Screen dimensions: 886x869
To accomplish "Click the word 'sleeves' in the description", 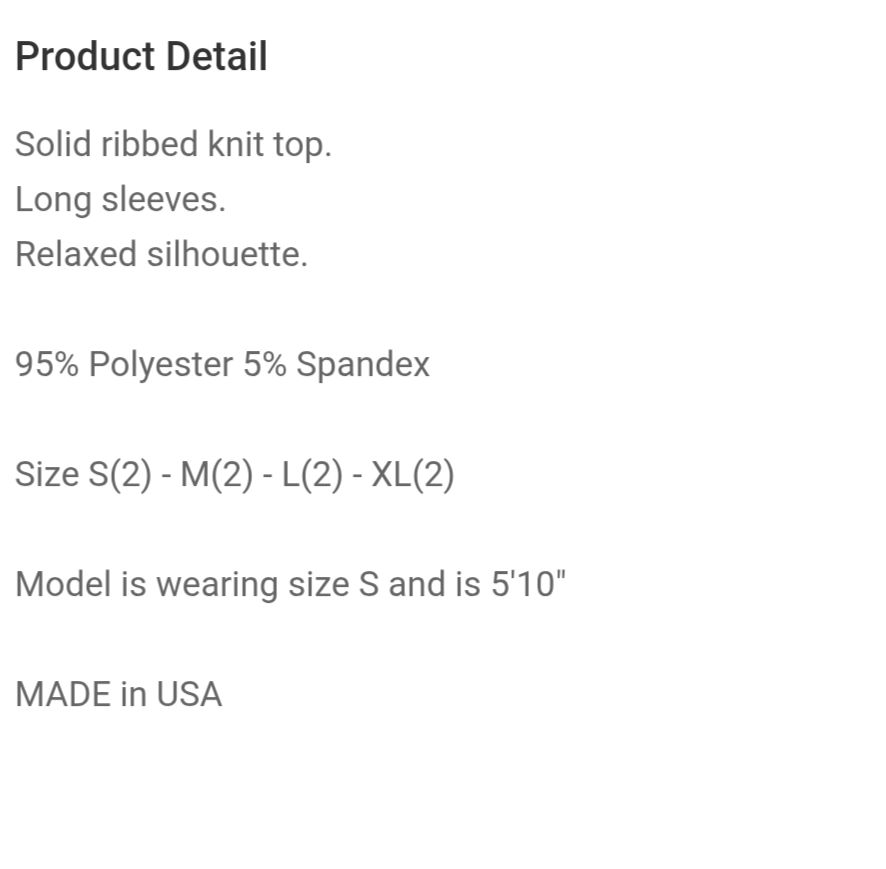I will (x=160, y=200).
